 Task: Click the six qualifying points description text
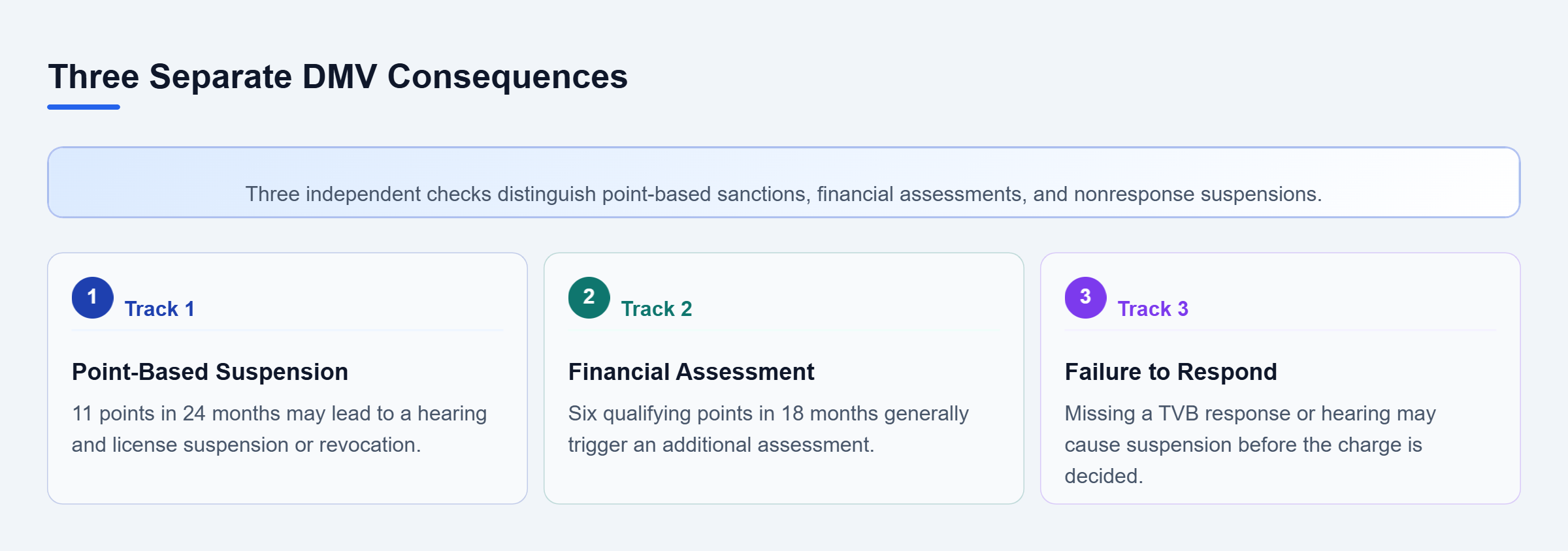pyautogui.click(x=768, y=429)
